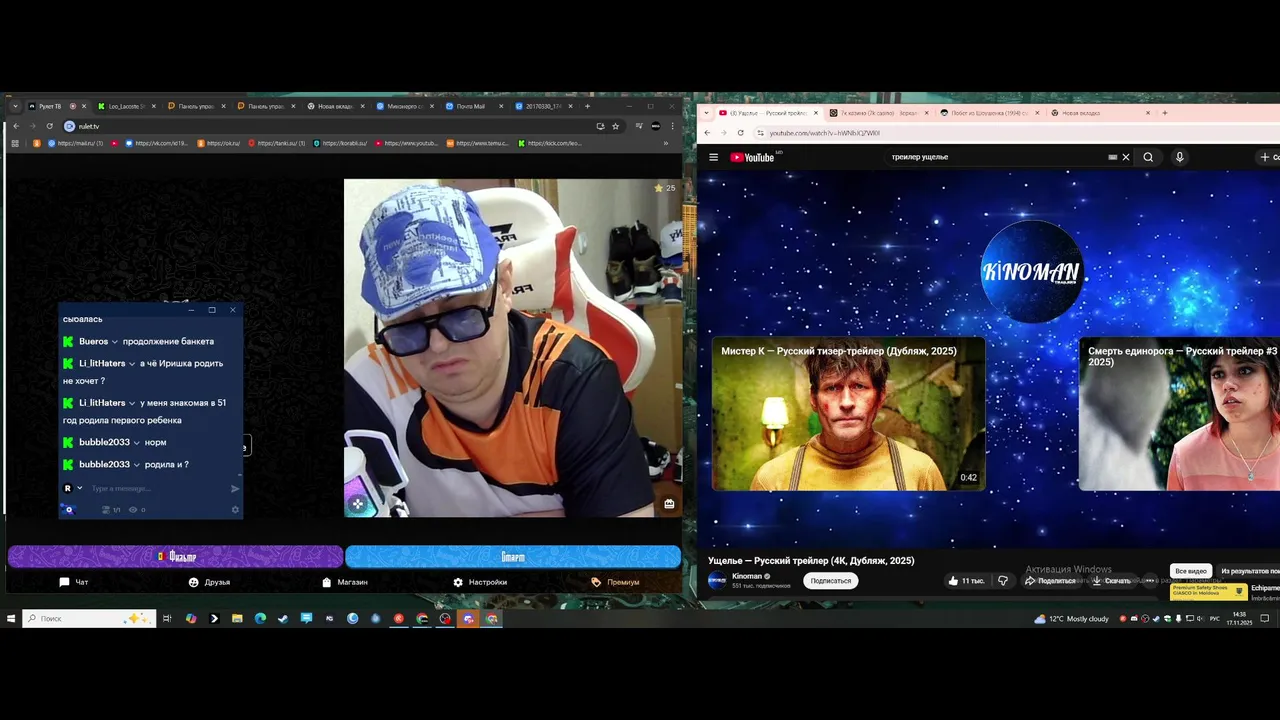Screen dimensions: 1280x720
Task: Go to the YouTube home logo
Action: 752,157
